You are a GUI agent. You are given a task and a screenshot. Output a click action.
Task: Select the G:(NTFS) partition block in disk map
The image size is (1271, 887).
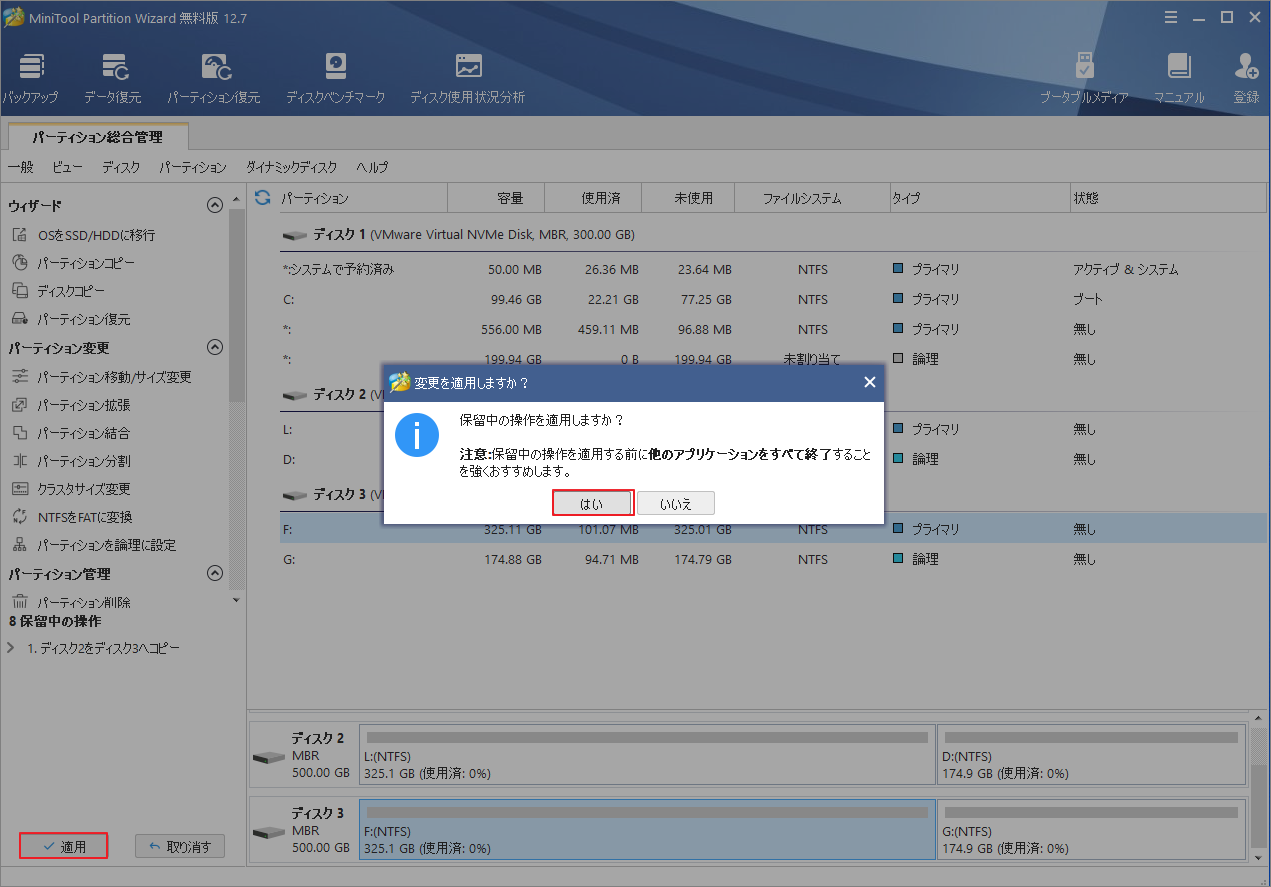(x=1092, y=830)
